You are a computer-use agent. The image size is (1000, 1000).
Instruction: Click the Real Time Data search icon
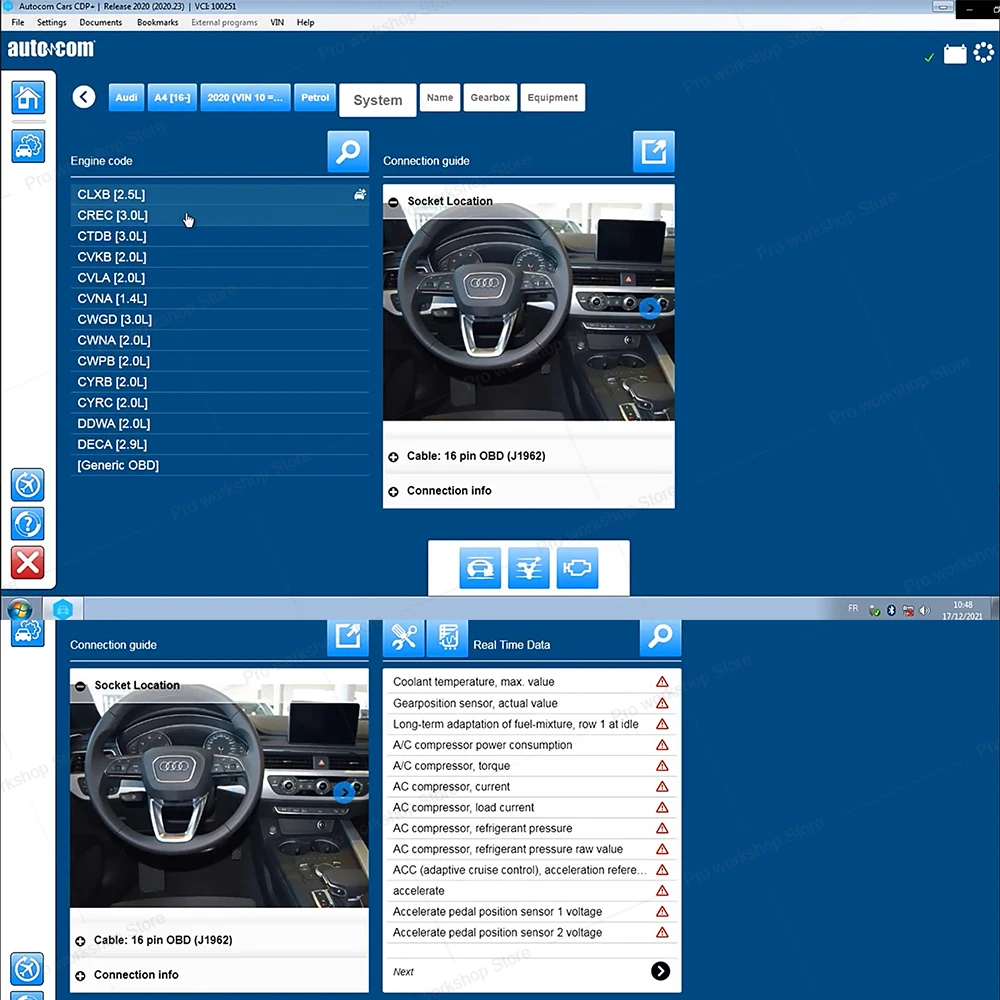tap(660, 637)
